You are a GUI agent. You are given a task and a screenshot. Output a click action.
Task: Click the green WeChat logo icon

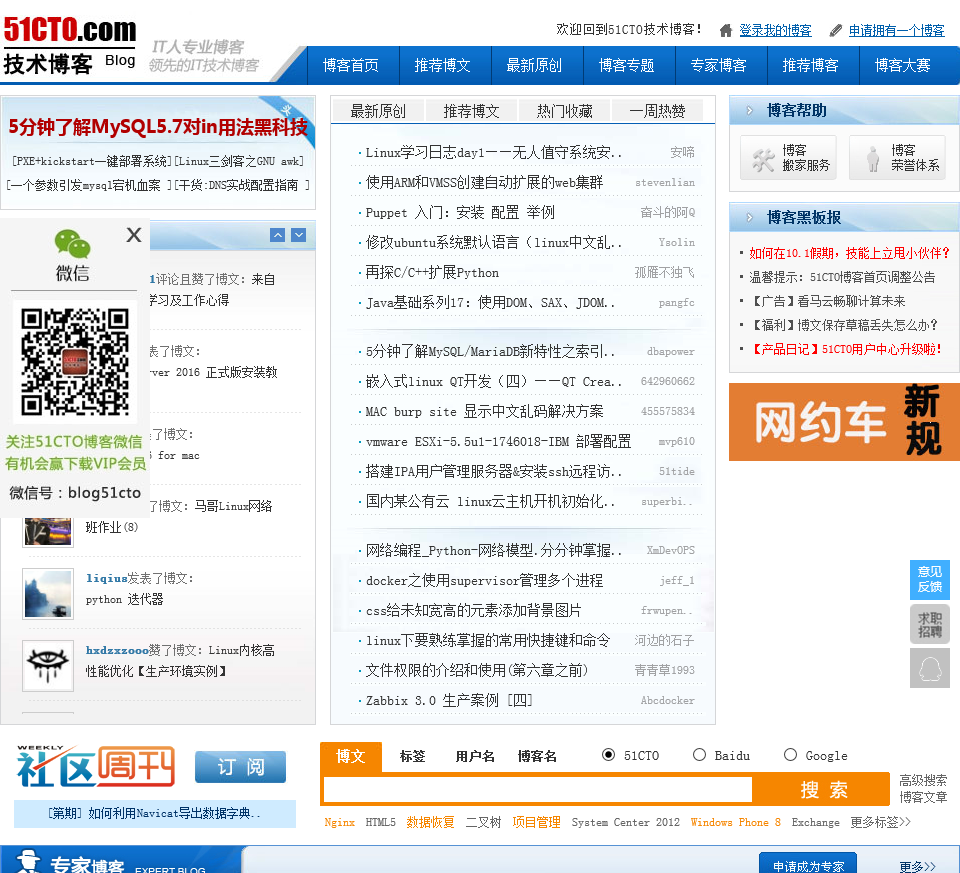(x=72, y=244)
